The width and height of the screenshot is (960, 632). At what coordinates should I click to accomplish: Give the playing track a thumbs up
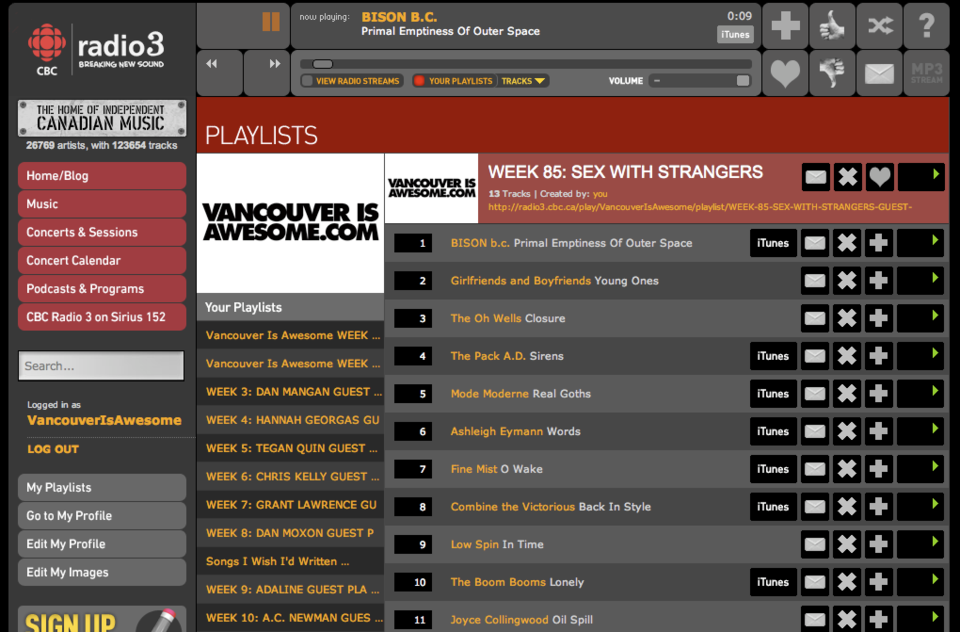tap(832, 26)
